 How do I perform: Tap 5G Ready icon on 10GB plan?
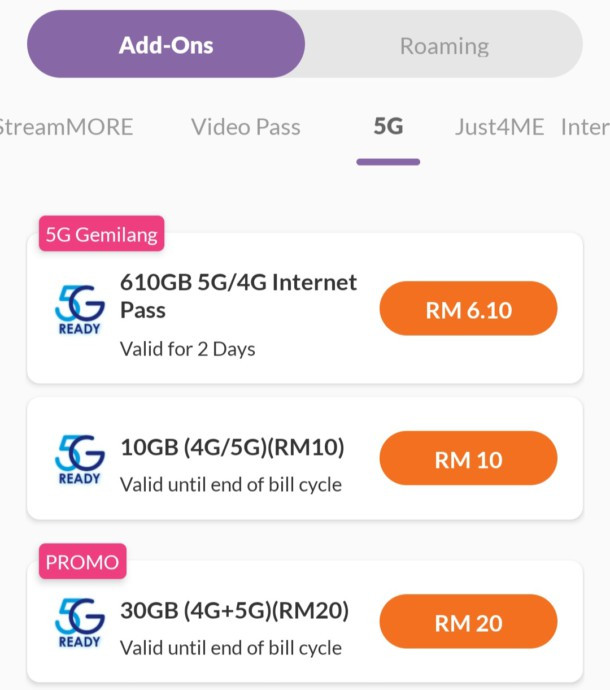[79, 459]
